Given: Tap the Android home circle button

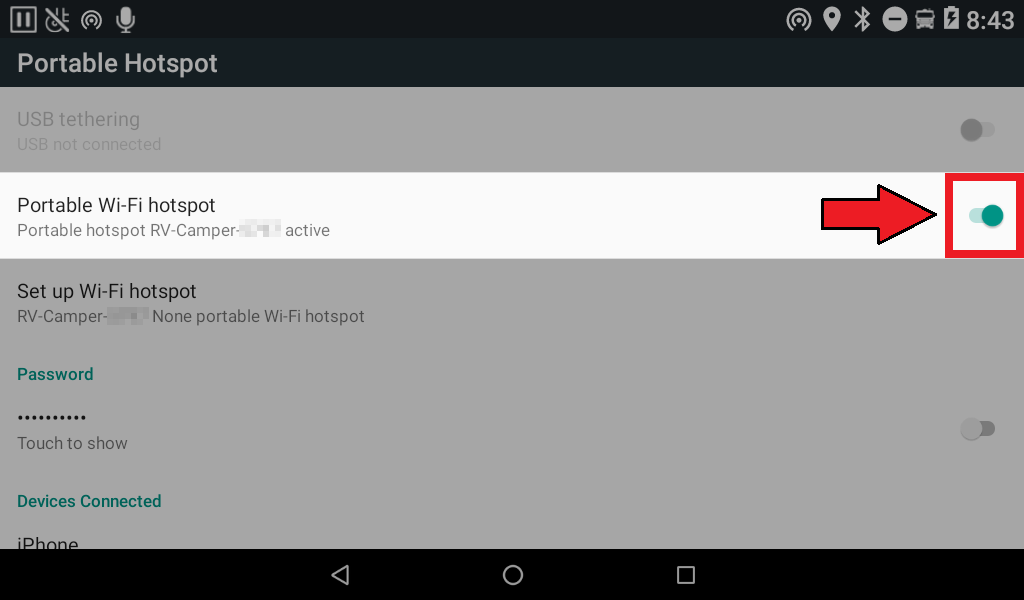Looking at the screenshot, I should [513, 575].
